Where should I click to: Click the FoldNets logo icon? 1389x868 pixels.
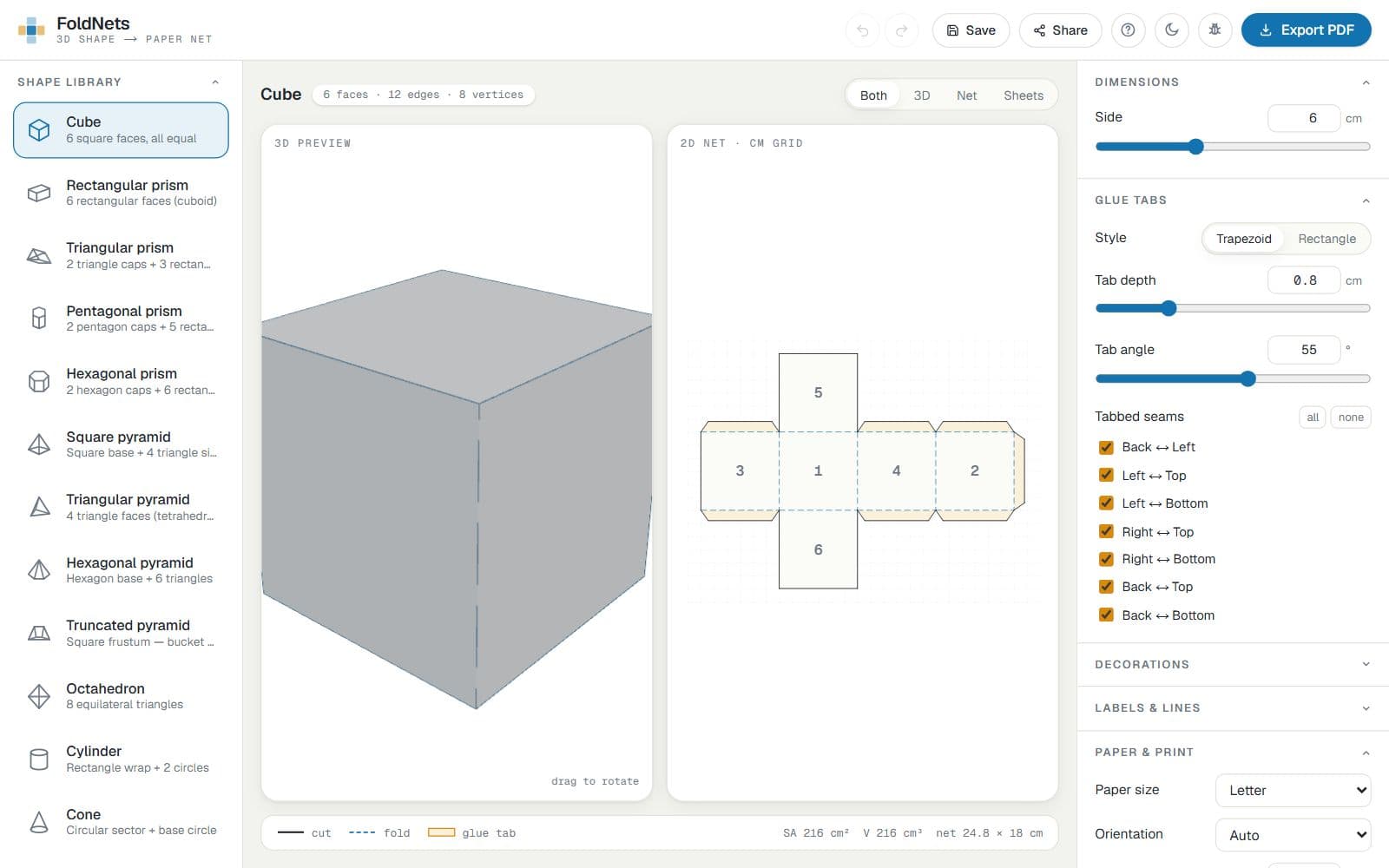point(31,30)
